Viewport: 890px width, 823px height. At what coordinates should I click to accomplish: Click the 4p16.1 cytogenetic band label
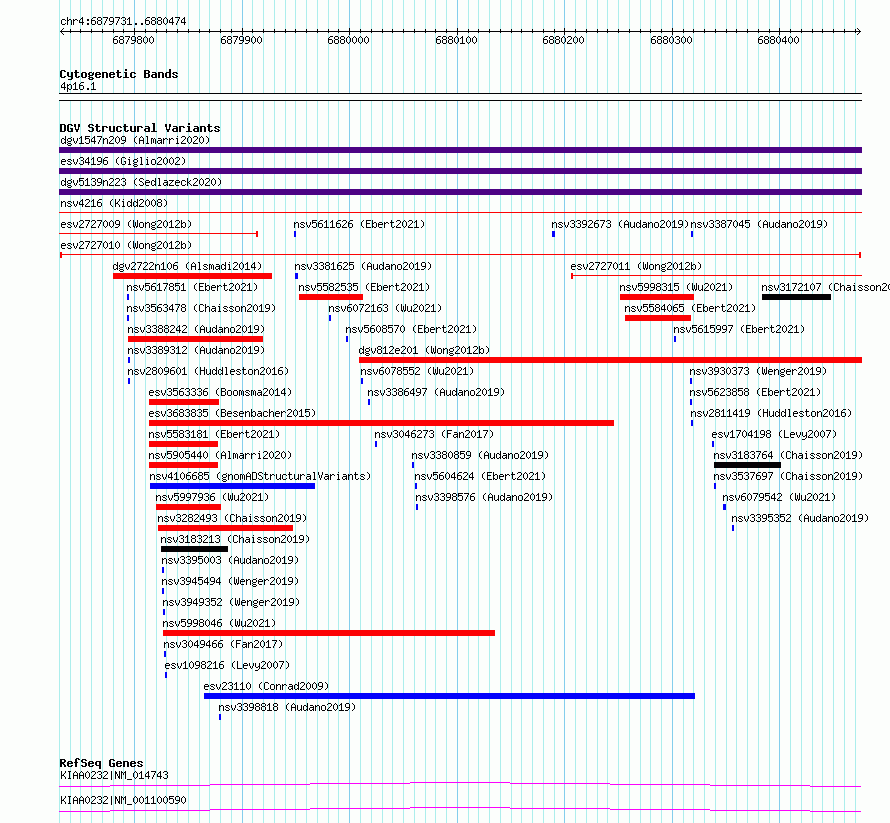78,86
